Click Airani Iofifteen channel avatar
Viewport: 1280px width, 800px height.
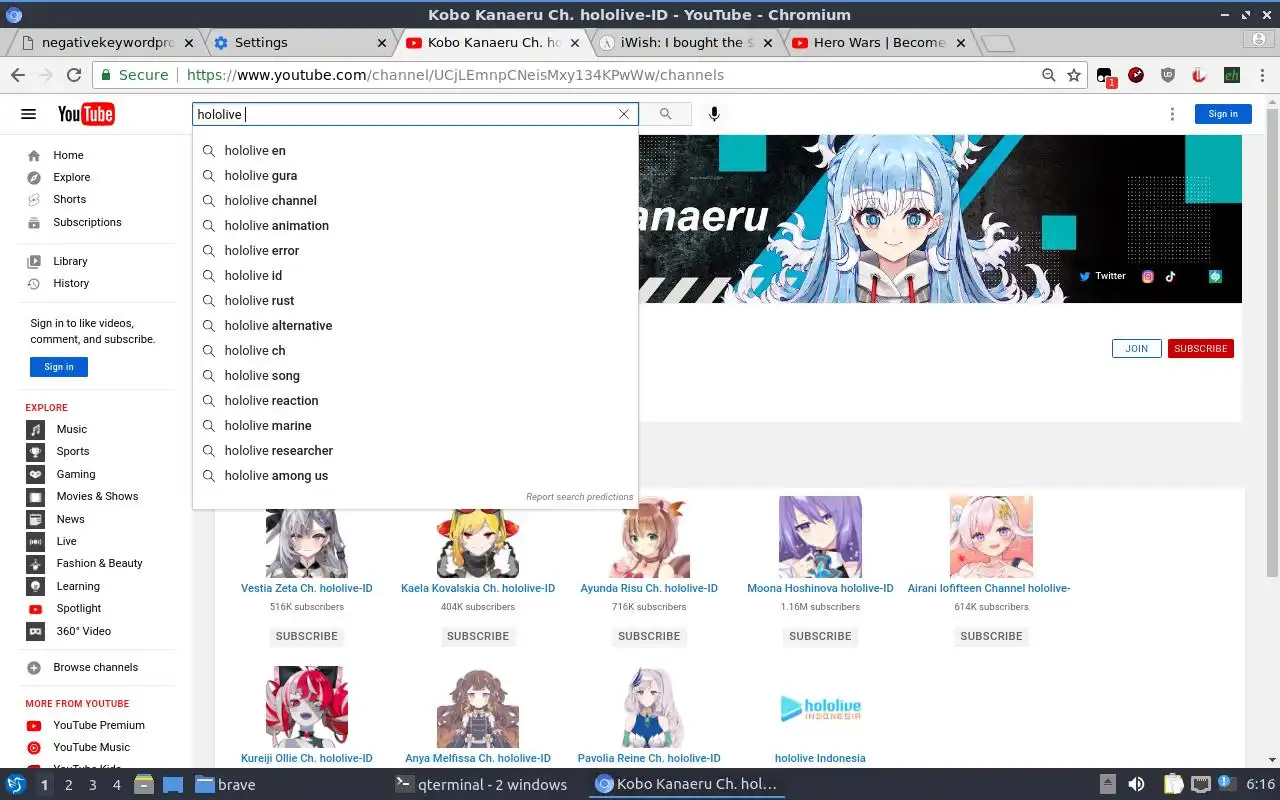coord(991,537)
